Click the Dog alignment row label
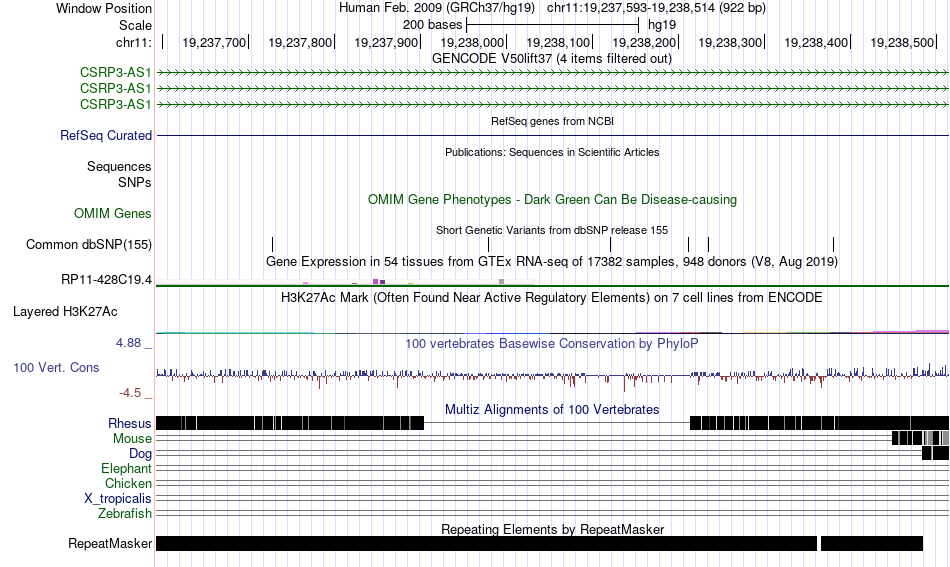950x567 pixels. coord(140,454)
